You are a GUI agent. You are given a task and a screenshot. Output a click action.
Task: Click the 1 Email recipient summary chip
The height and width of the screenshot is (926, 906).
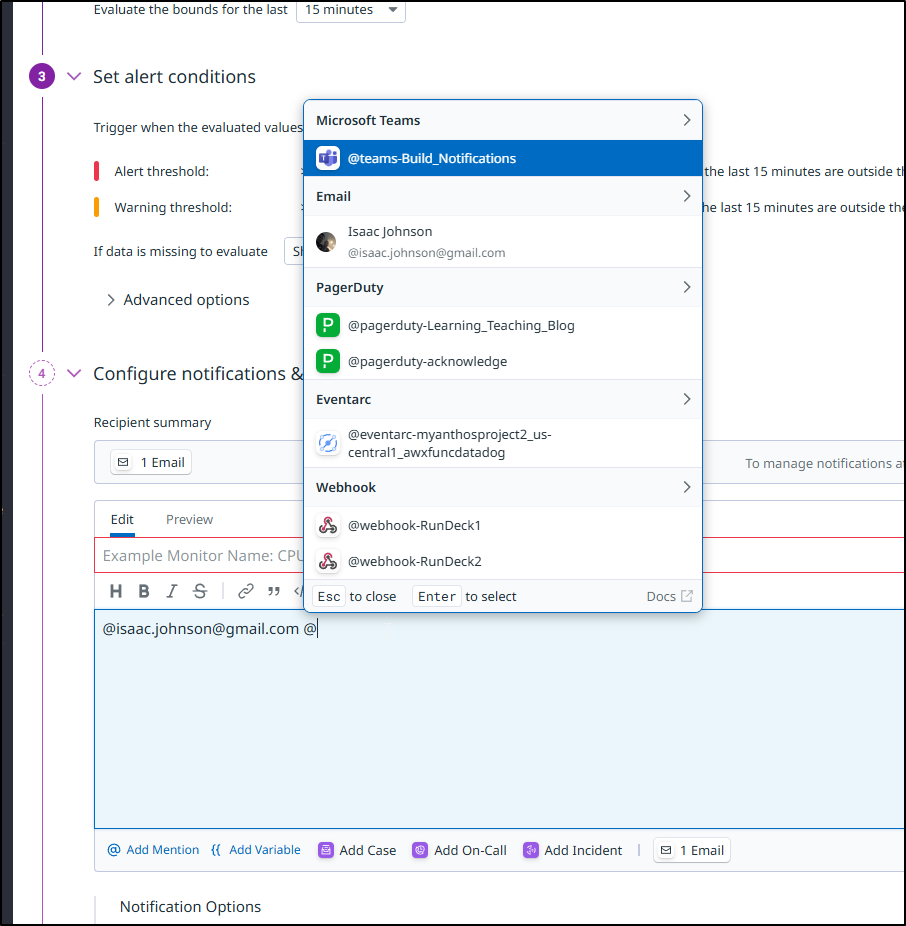tap(151, 462)
